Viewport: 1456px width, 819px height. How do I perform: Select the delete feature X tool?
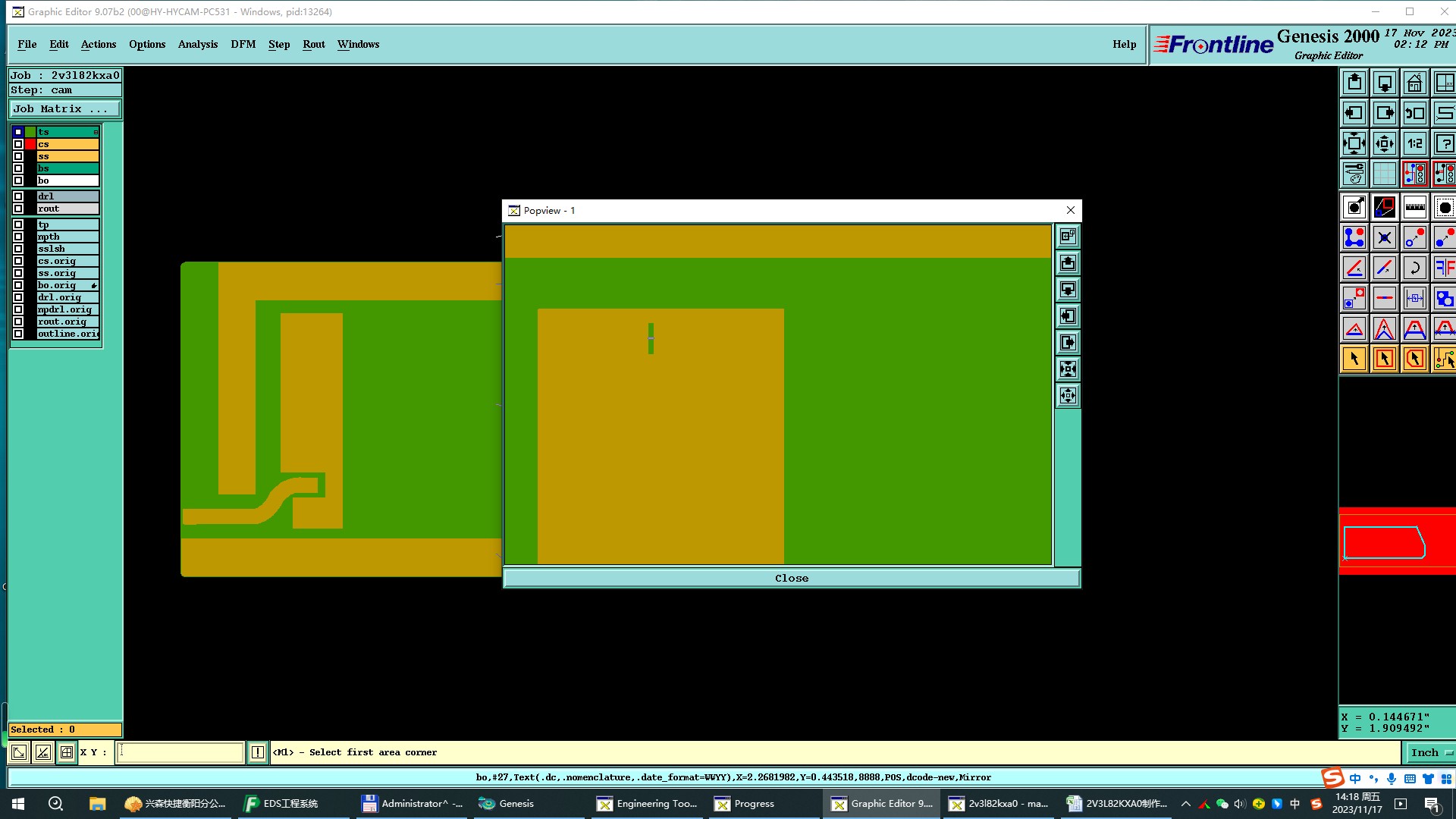[1384, 237]
